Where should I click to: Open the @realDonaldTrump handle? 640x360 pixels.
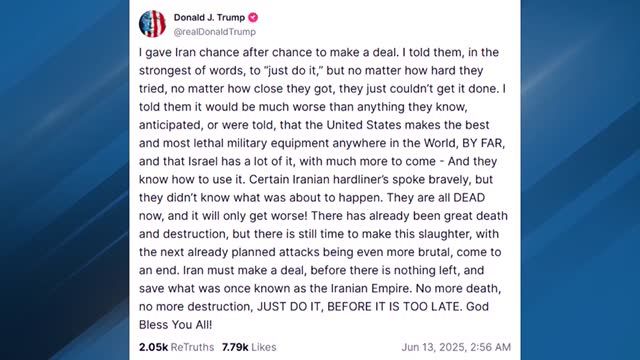tap(215, 32)
